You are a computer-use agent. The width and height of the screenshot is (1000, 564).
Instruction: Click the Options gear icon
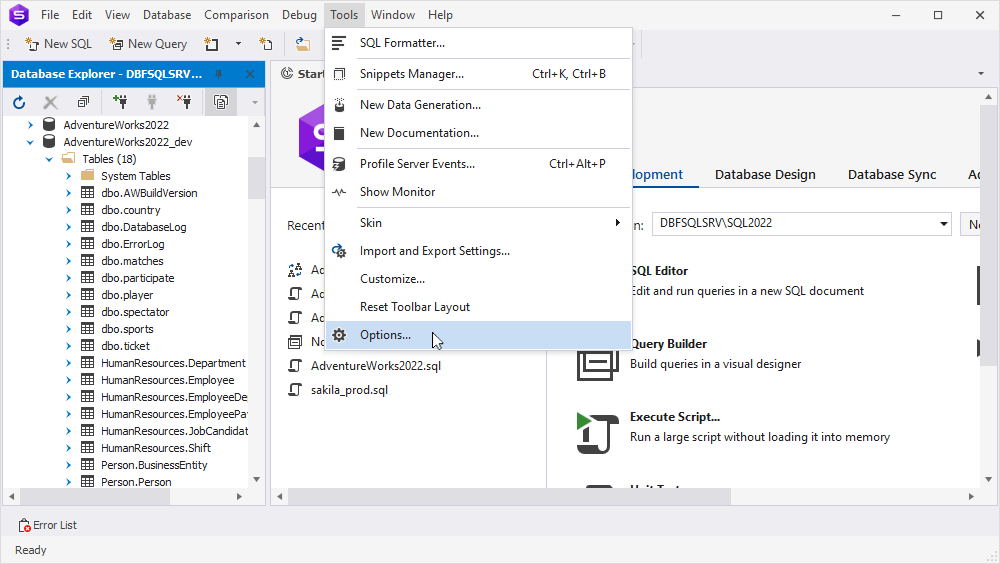click(339, 335)
